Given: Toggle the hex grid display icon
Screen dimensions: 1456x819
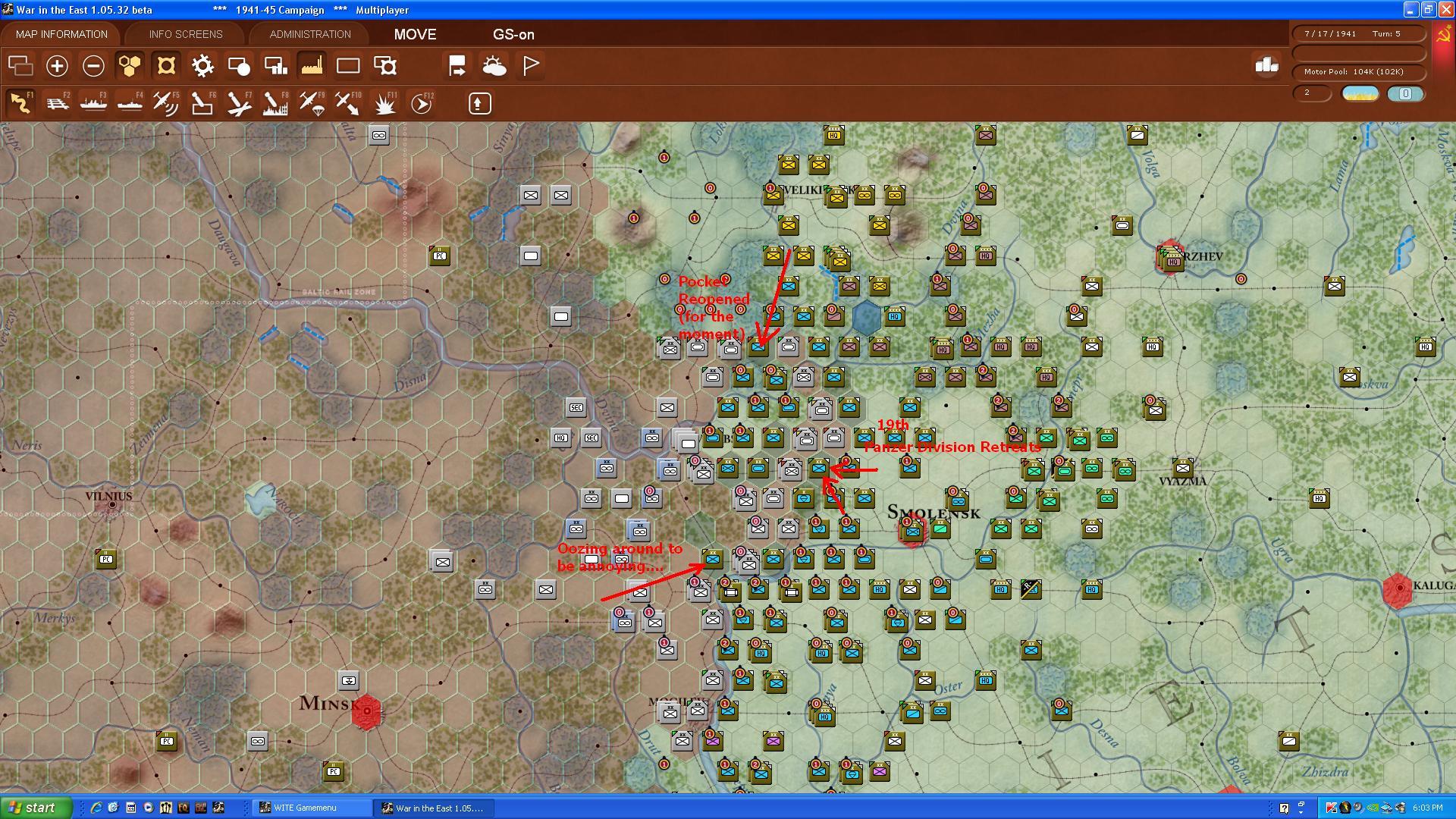Looking at the screenshot, I should pos(130,66).
